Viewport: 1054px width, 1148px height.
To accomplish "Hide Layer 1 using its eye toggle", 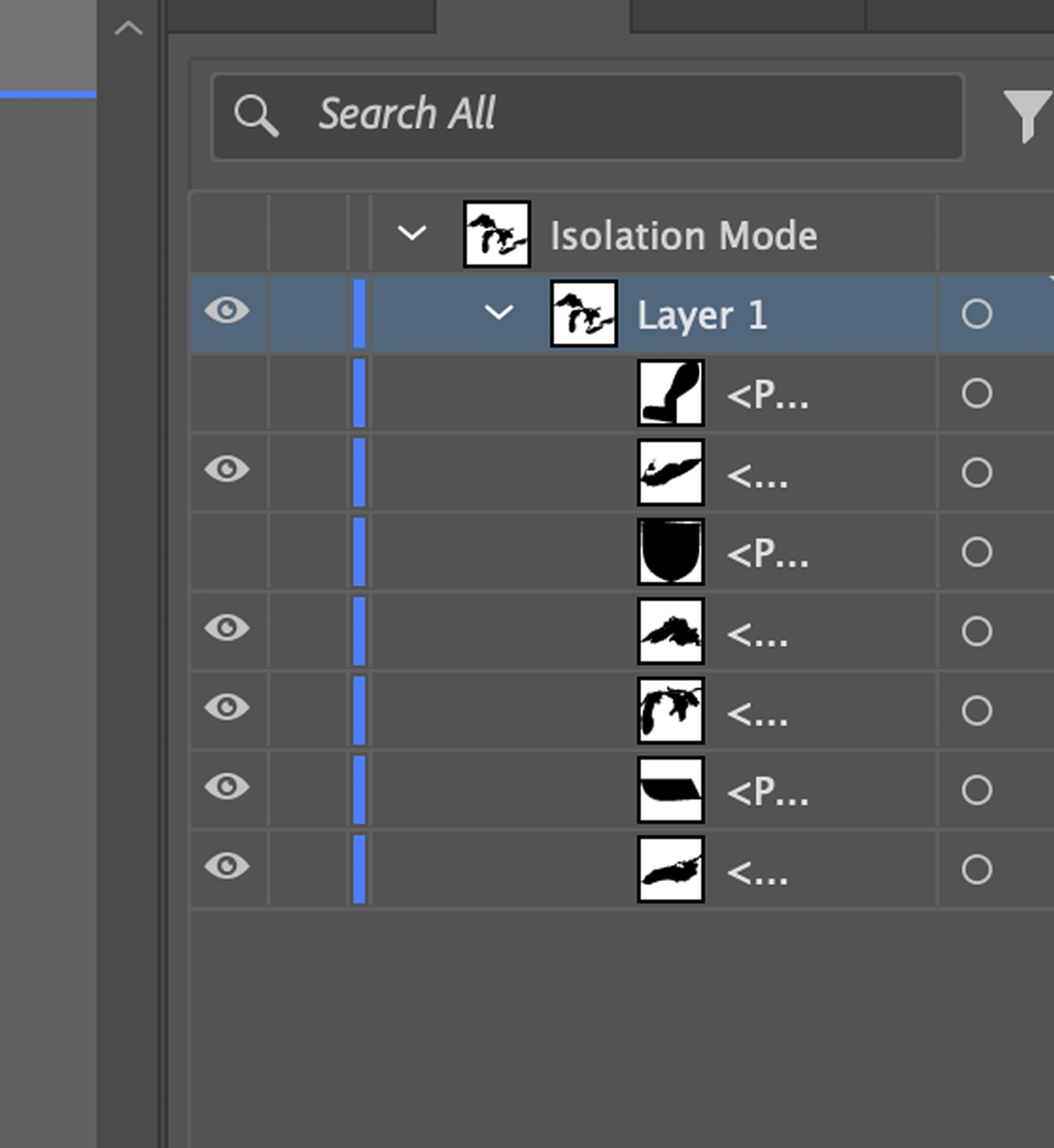I will tap(226, 311).
